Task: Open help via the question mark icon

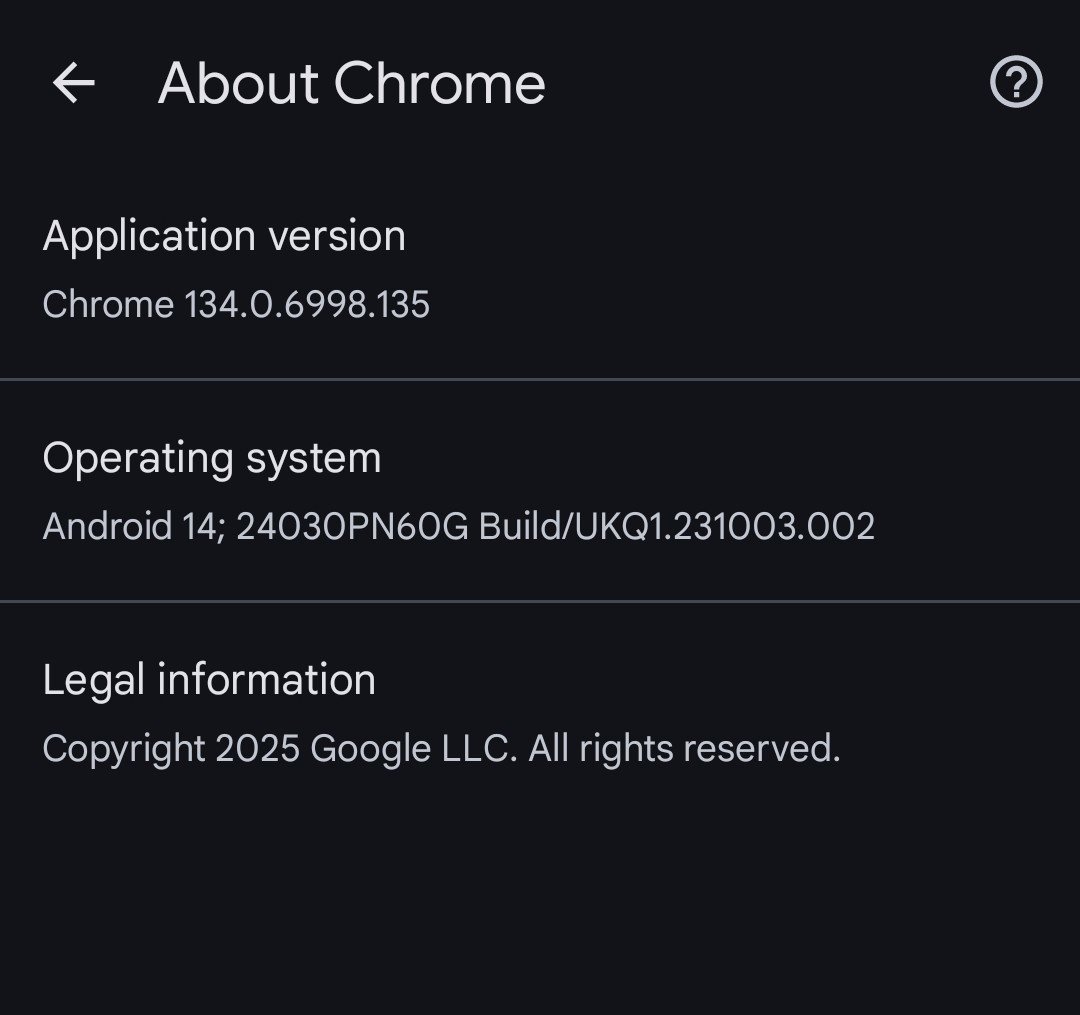Action: [1016, 82]
